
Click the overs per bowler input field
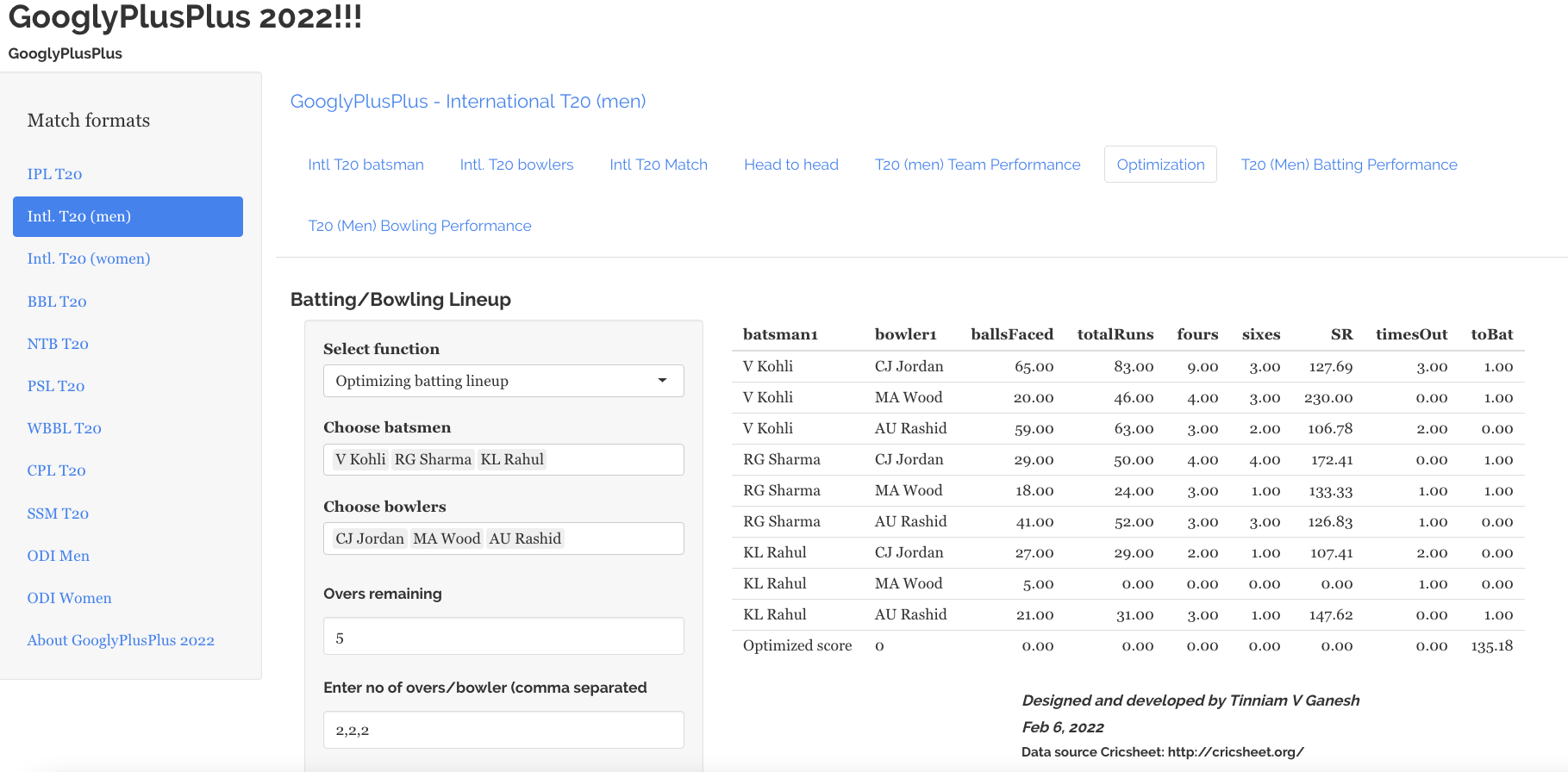503,730
